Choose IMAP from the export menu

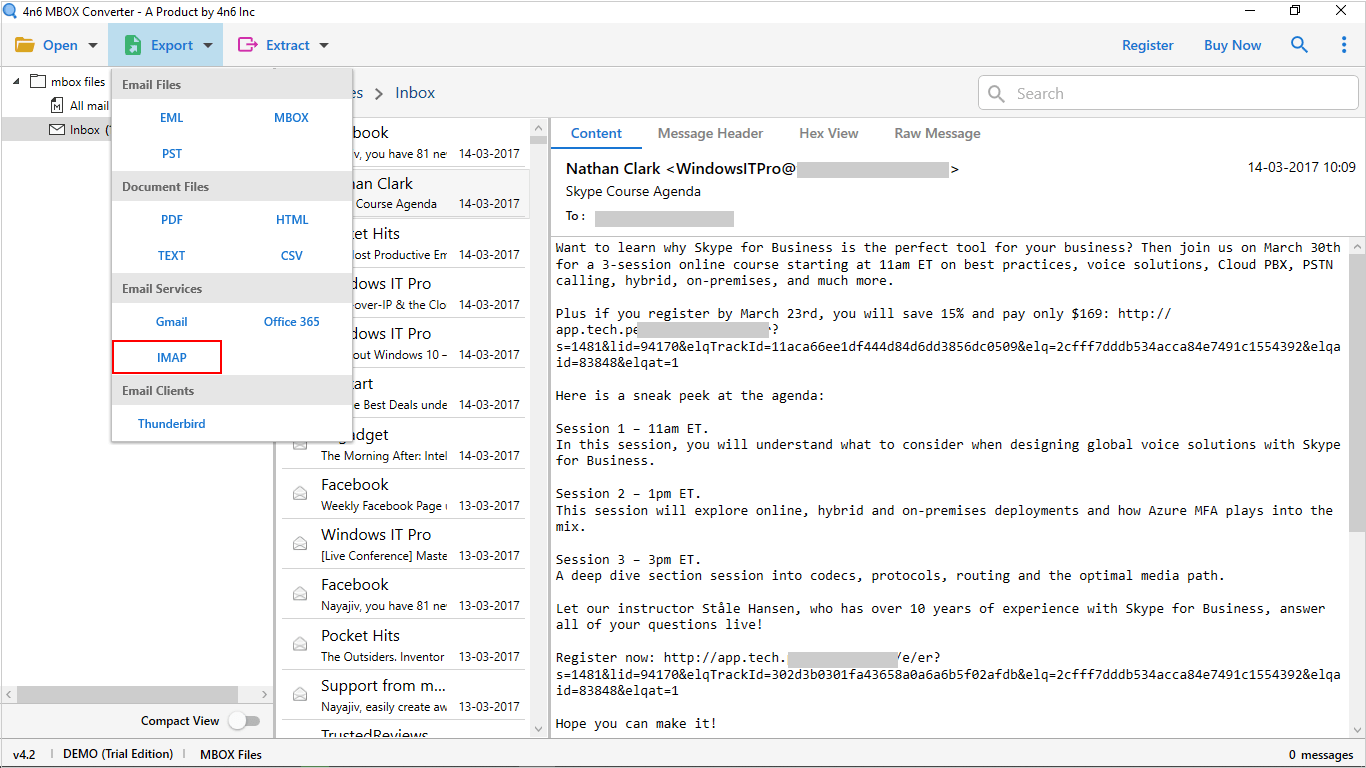(171, 357)
